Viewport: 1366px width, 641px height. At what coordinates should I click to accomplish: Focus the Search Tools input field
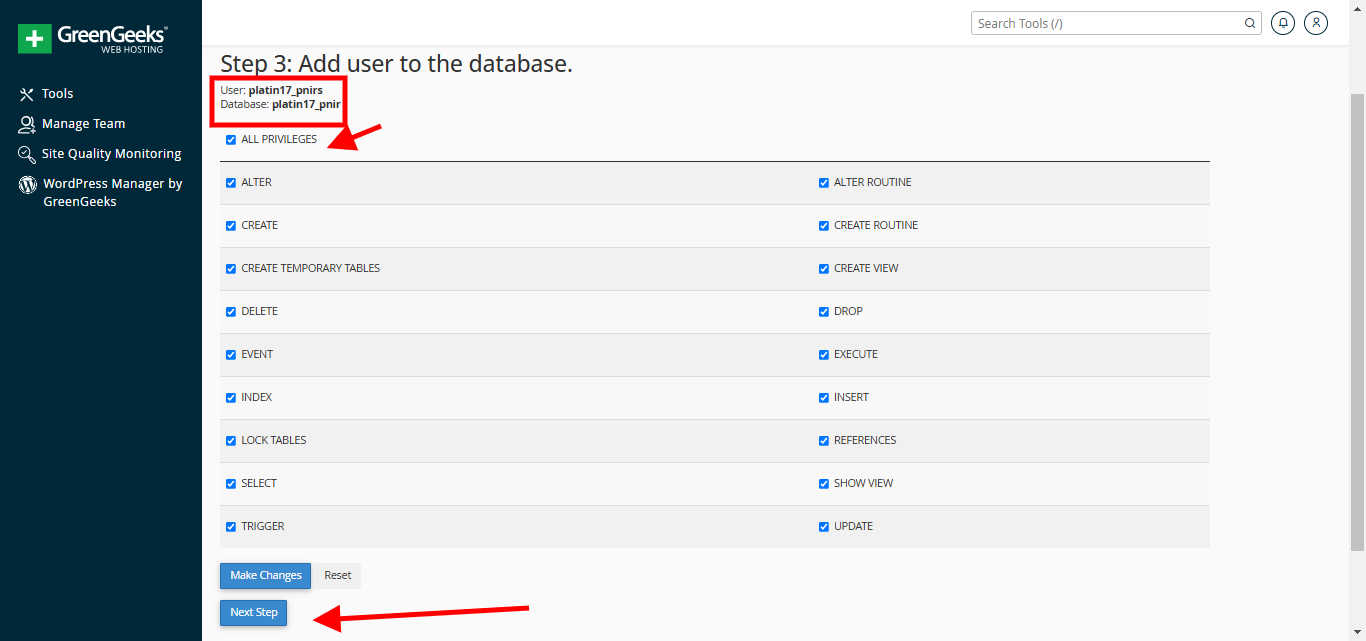(1105, 23)
